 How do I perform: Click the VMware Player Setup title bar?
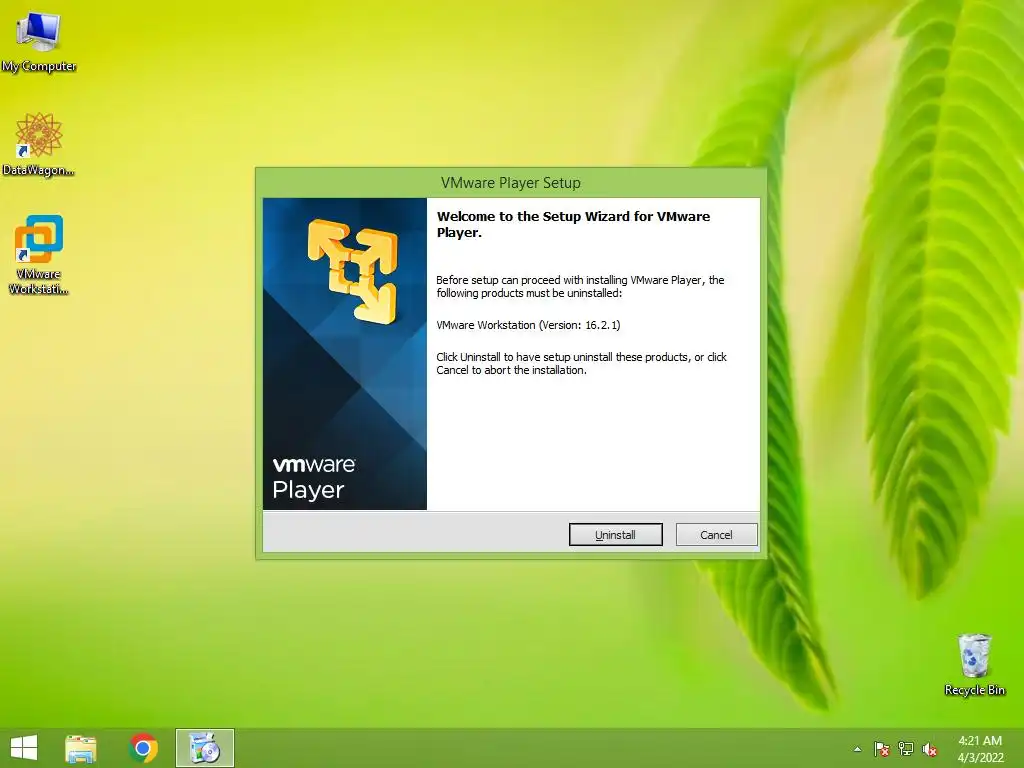tap(511, 183)
